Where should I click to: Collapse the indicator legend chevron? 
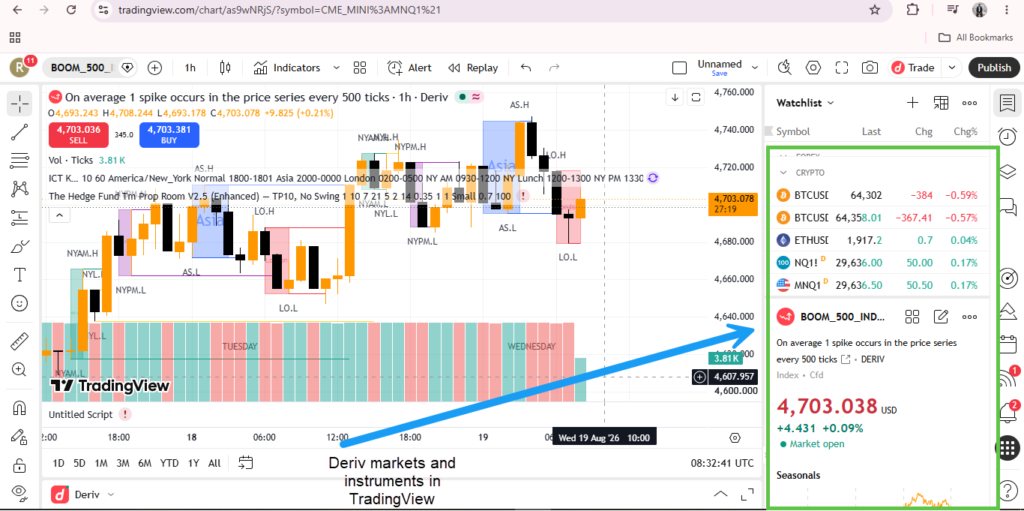pos(58,215)
